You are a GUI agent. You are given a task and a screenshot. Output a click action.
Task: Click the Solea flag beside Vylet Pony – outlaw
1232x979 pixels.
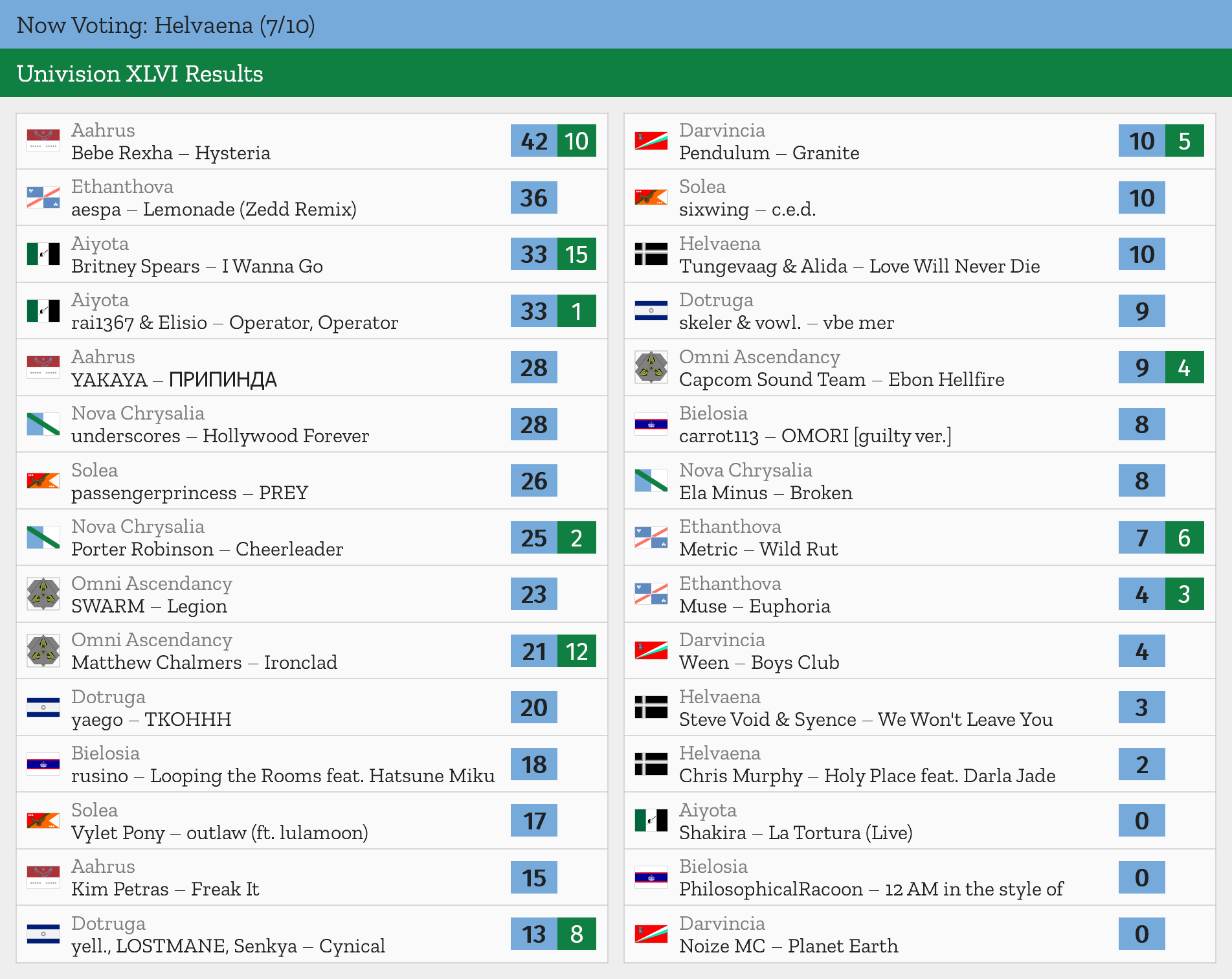click(43, 821)
